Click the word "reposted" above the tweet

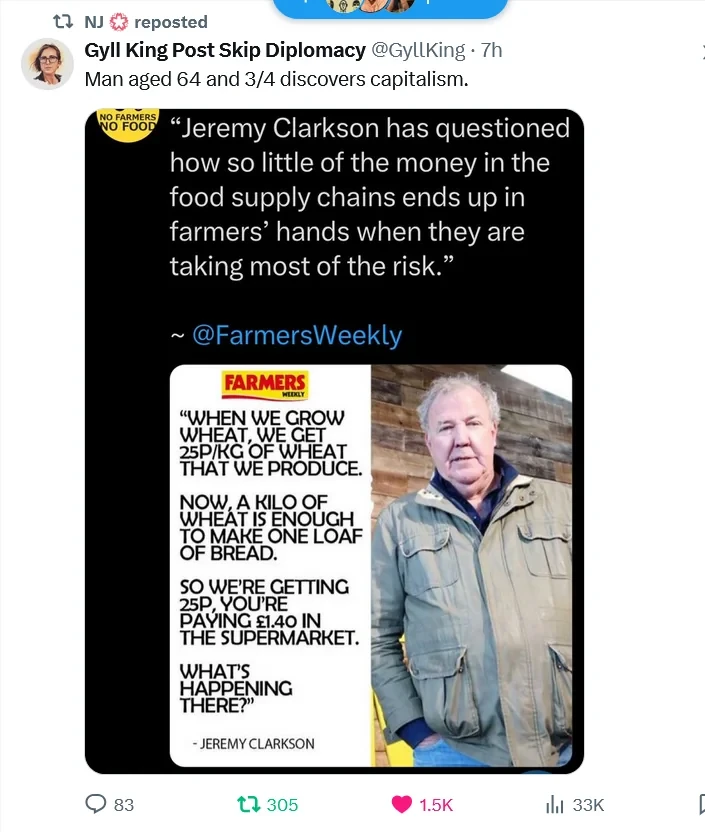pos(170,22)
